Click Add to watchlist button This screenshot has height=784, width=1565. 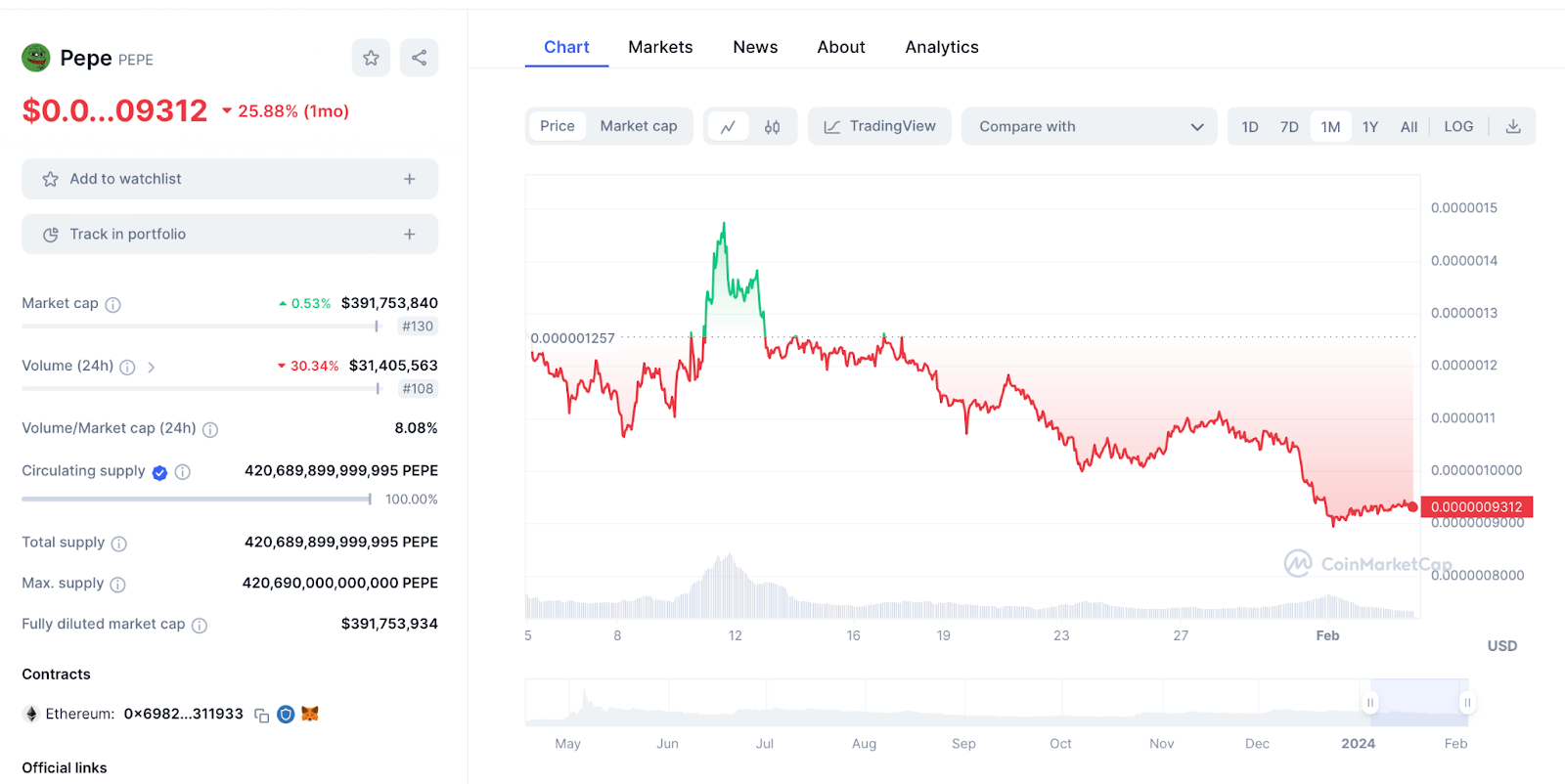pos(230,179)
